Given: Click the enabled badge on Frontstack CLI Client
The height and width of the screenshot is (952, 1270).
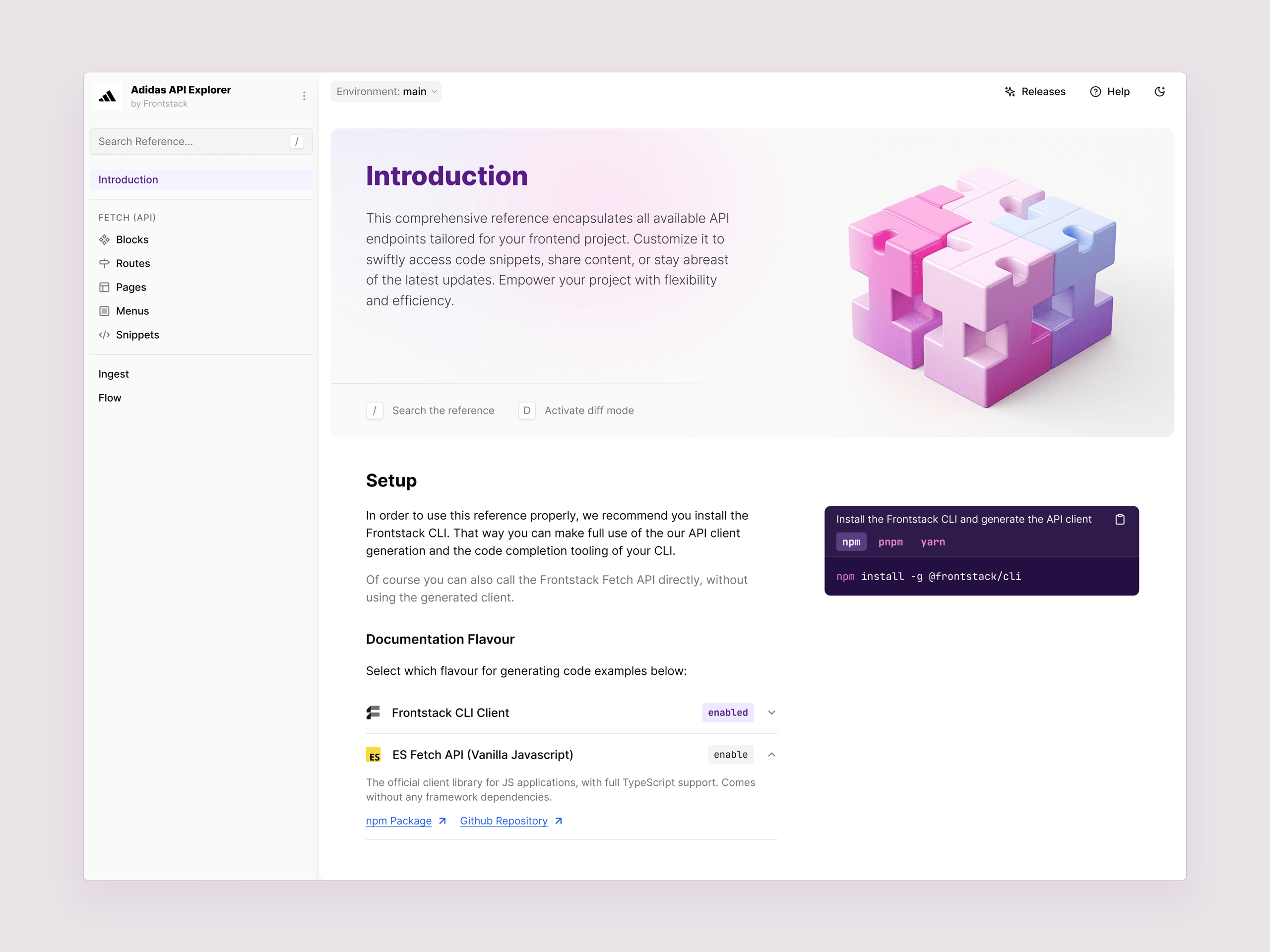Looking at the screenshot, I should (x=727, y=712).
